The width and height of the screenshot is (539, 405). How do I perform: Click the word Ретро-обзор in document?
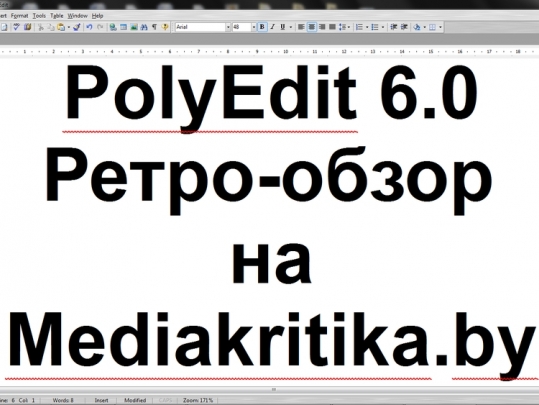pos(269,180)
